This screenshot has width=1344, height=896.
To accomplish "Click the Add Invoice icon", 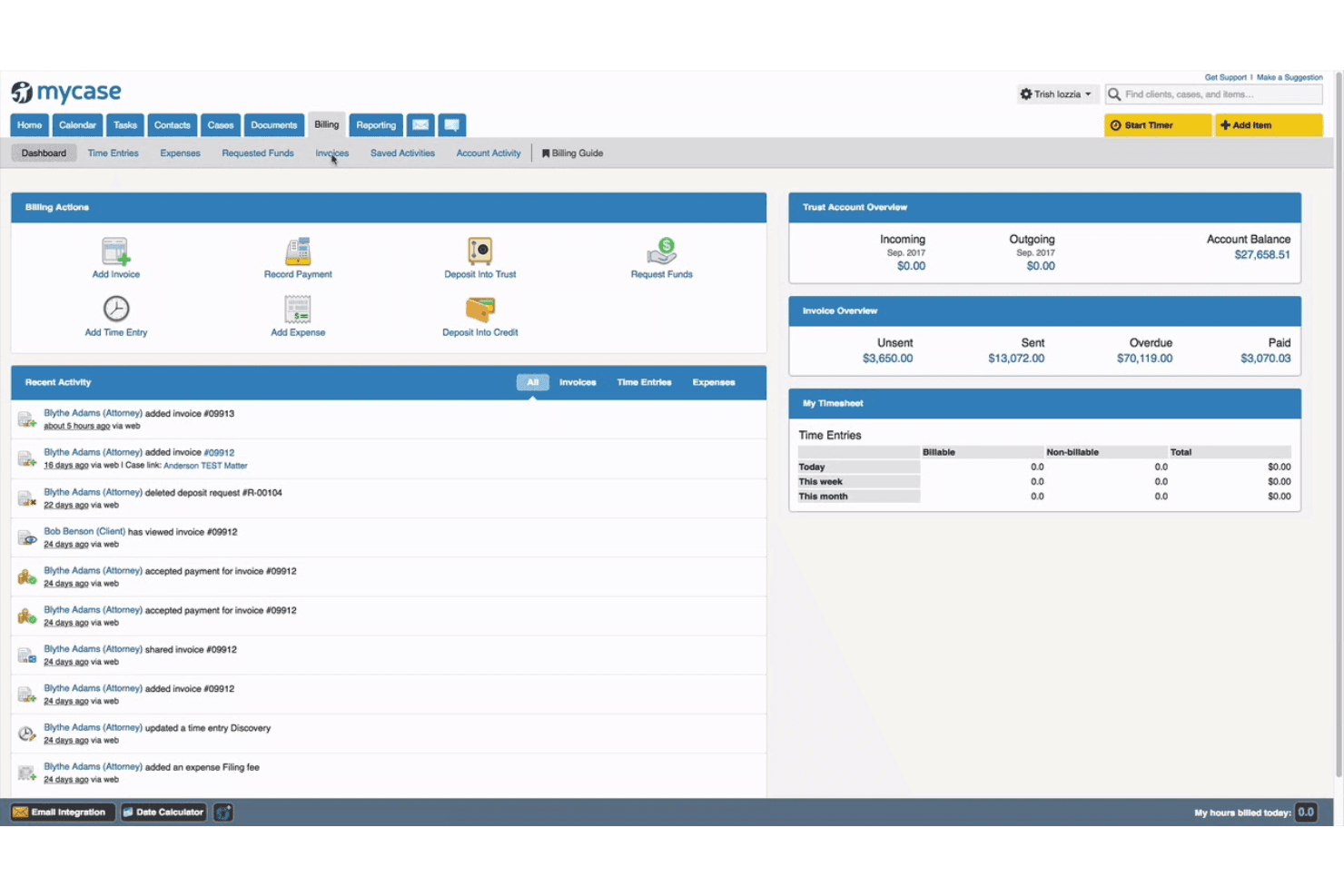I will [115, 251].
